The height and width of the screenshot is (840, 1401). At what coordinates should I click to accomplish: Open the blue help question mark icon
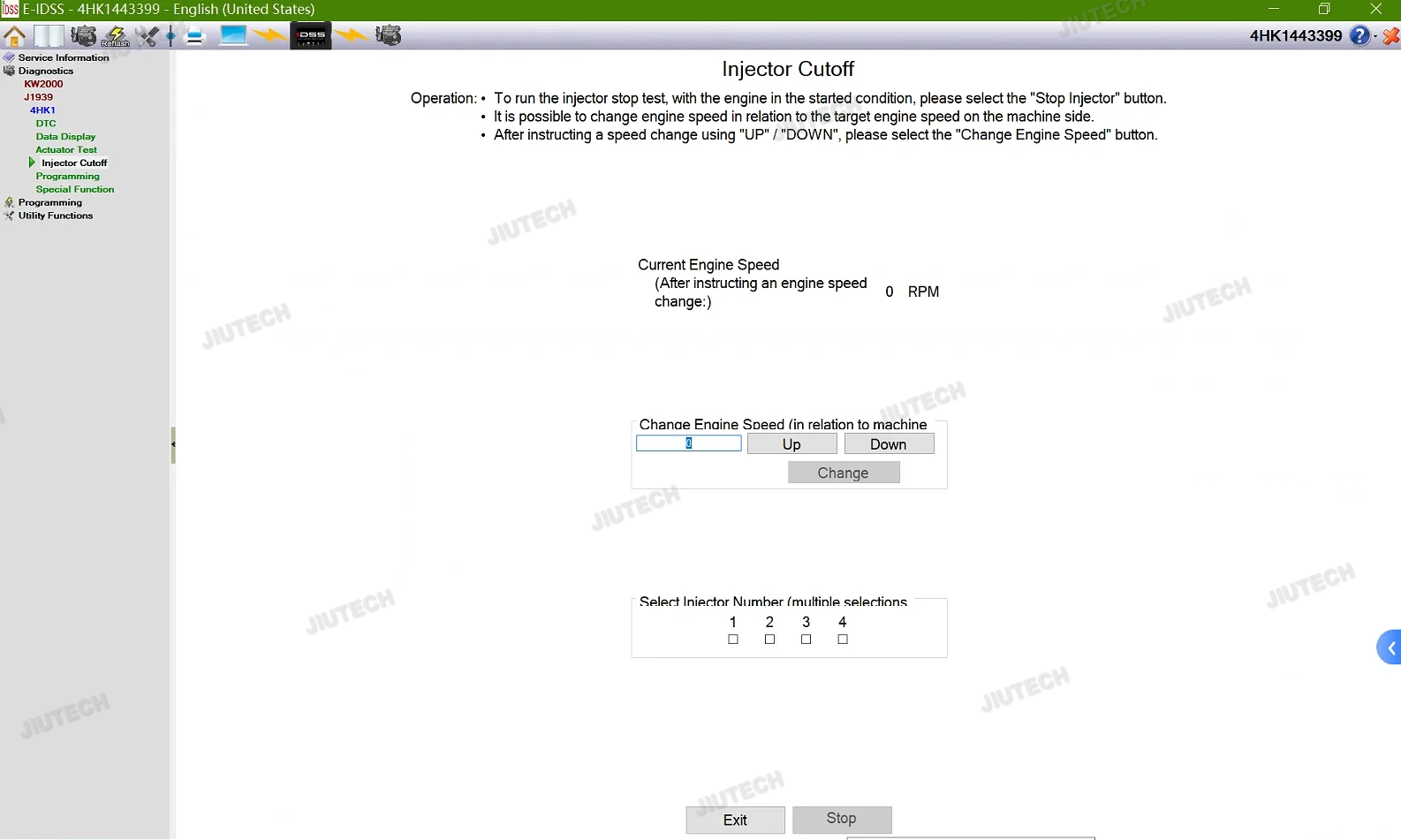point(1359,36)
